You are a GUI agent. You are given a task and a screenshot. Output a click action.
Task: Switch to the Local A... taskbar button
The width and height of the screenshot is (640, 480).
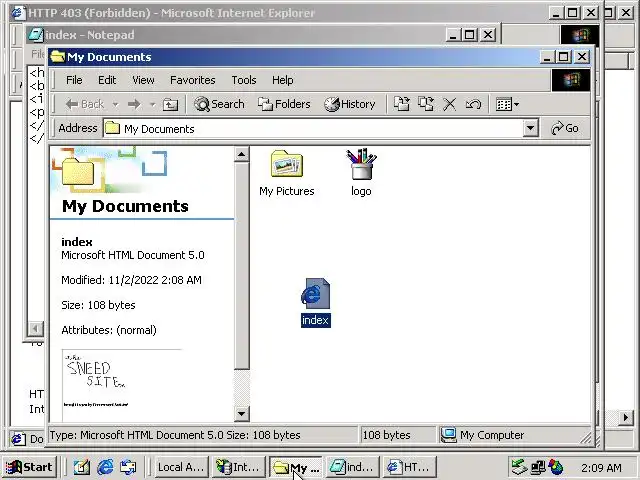pos(180,467)
